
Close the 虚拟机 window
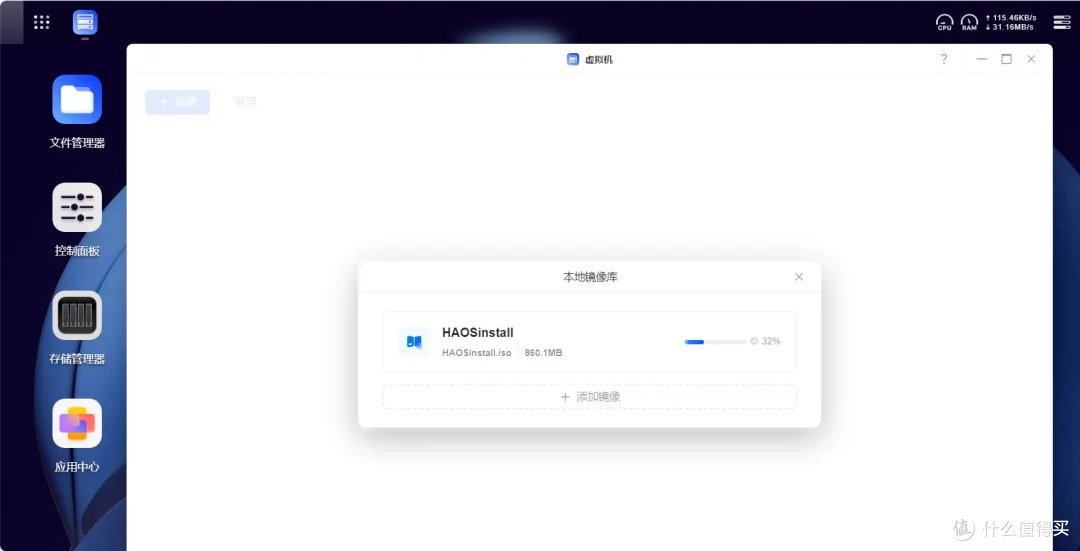pyautogui.click(x=1031, y=59)
